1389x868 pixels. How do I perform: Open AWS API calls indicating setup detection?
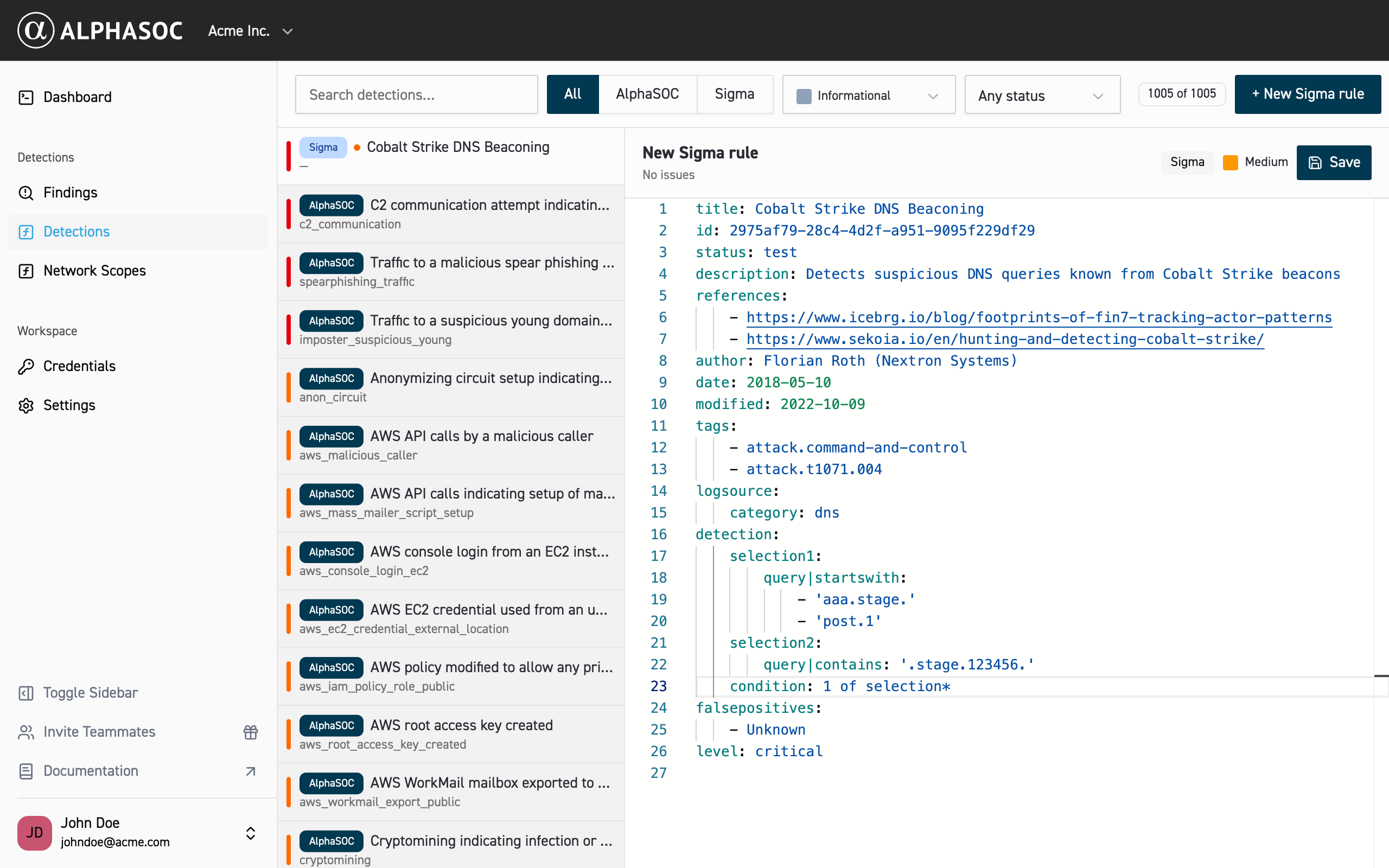(x=450, y=503)
